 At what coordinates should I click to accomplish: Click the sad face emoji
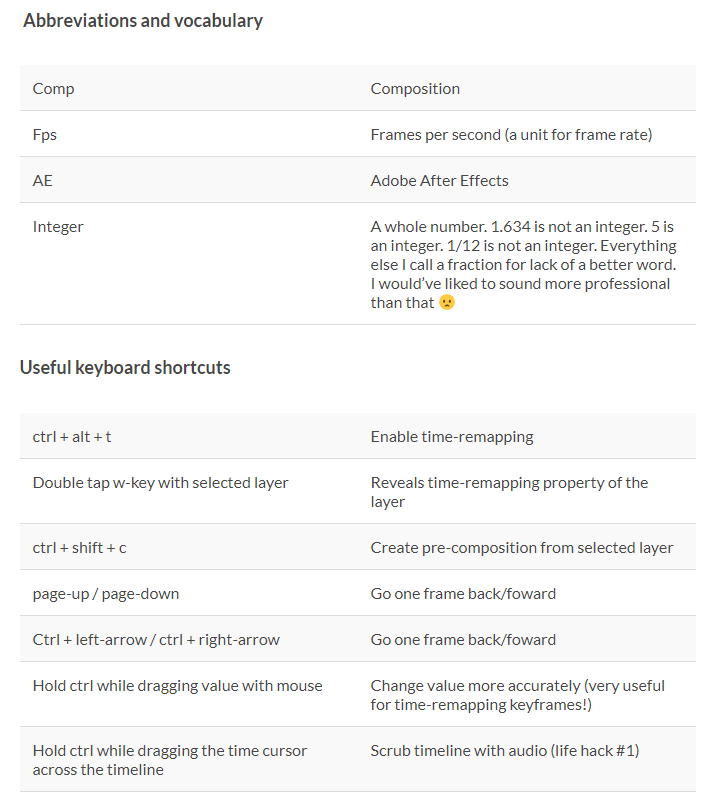[447, 302]
